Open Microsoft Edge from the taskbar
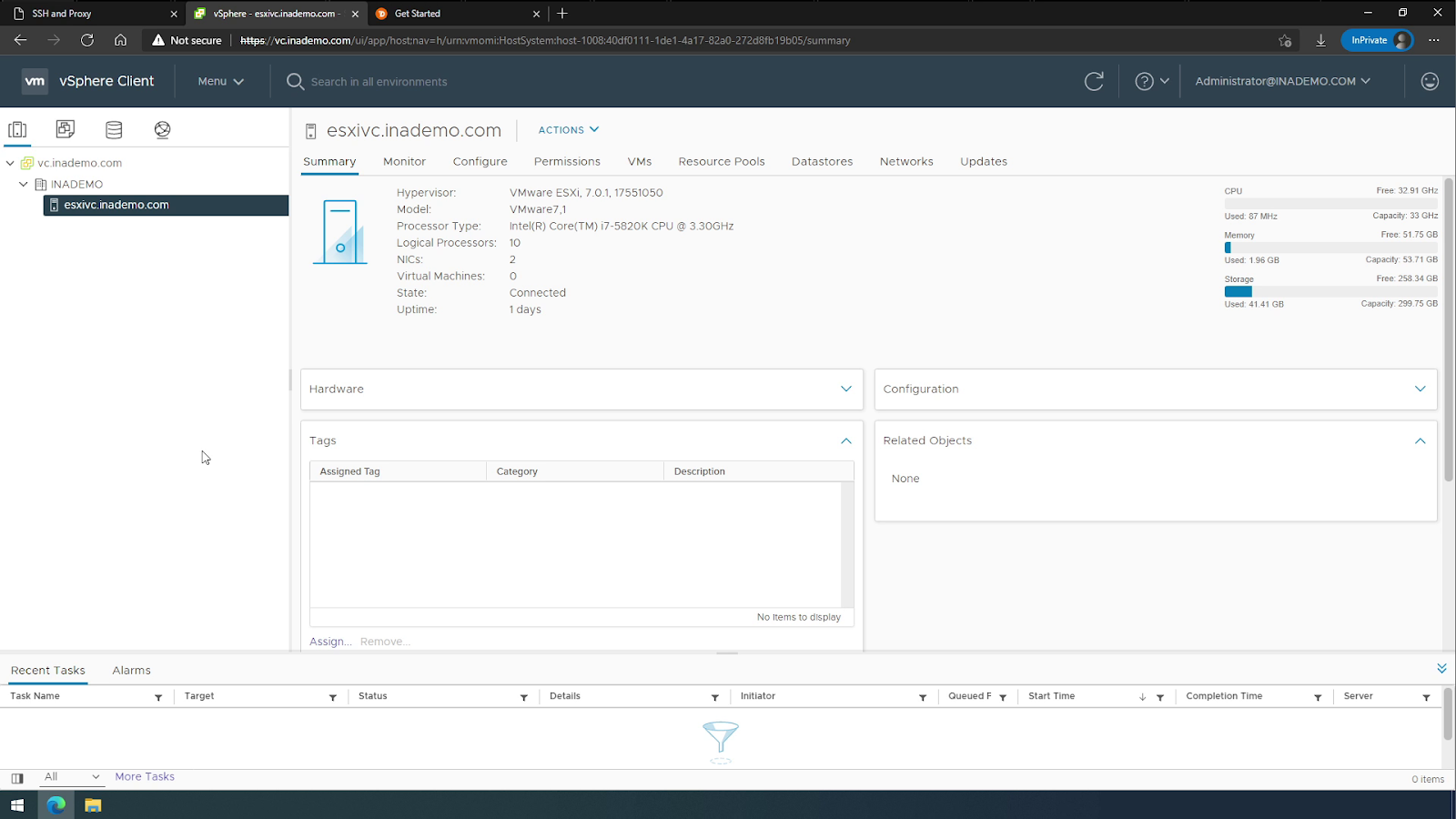The width and height of the screenshot is (1456, 819). 56,805
